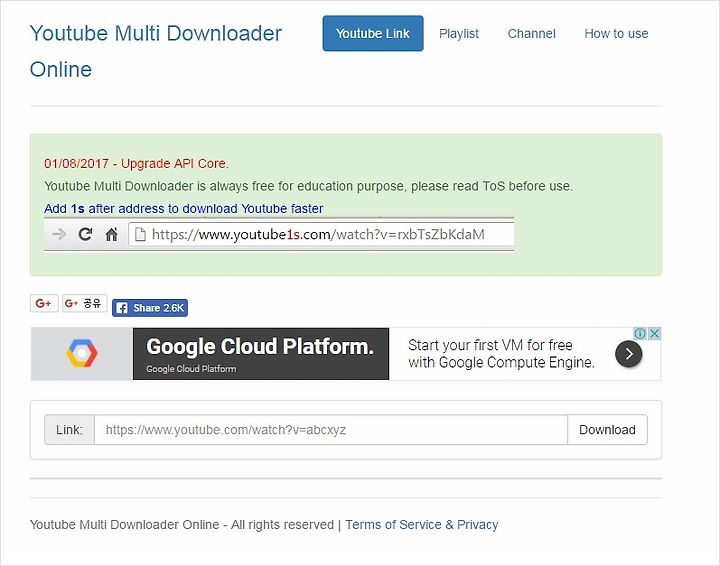Click the 'Link:' label addon

pos(69,430)
